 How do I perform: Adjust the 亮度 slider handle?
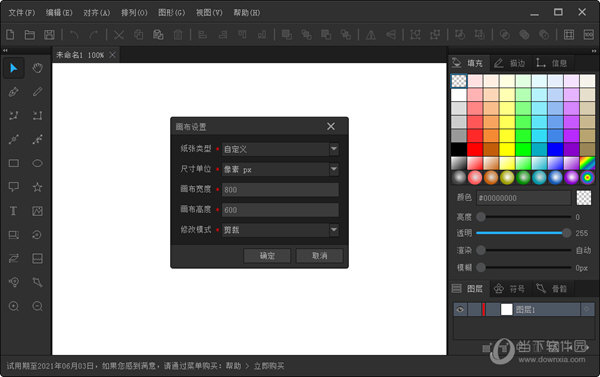click(x=481, y=217)
